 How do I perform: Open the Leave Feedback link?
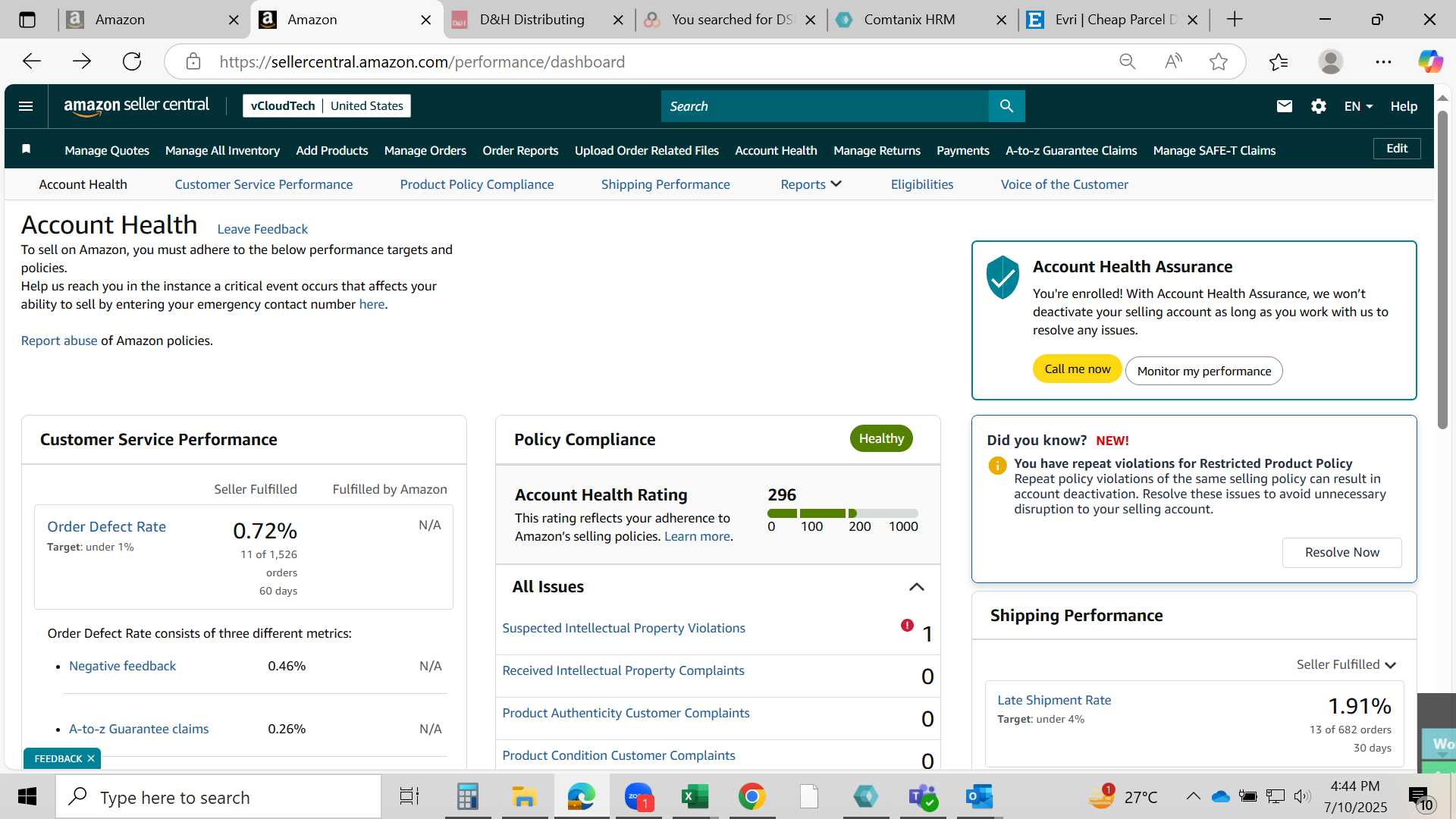(x=262, y=229)
